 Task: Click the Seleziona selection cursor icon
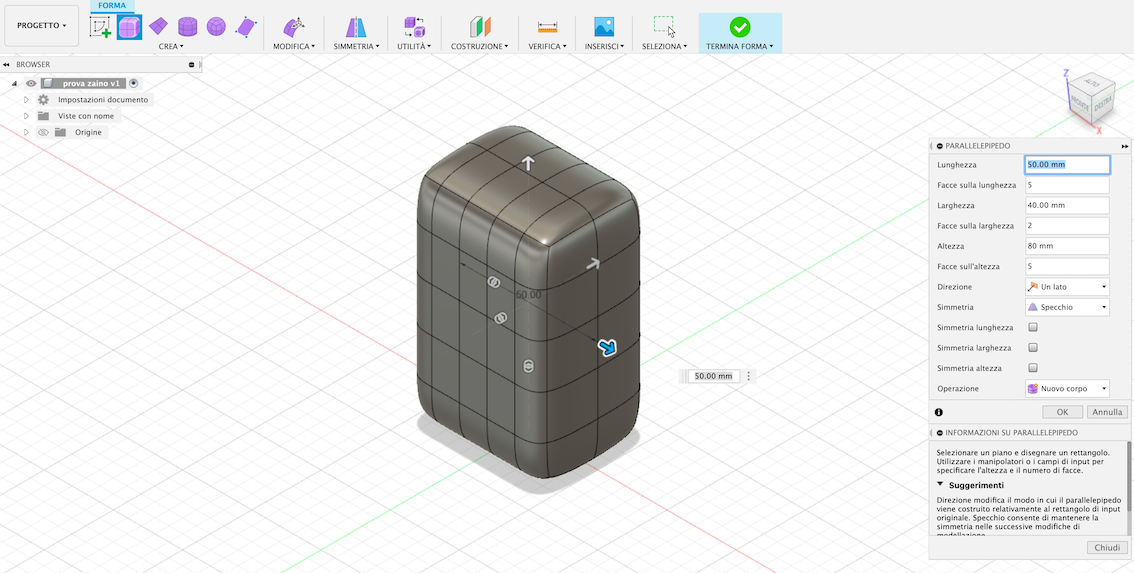pos(665,27)
